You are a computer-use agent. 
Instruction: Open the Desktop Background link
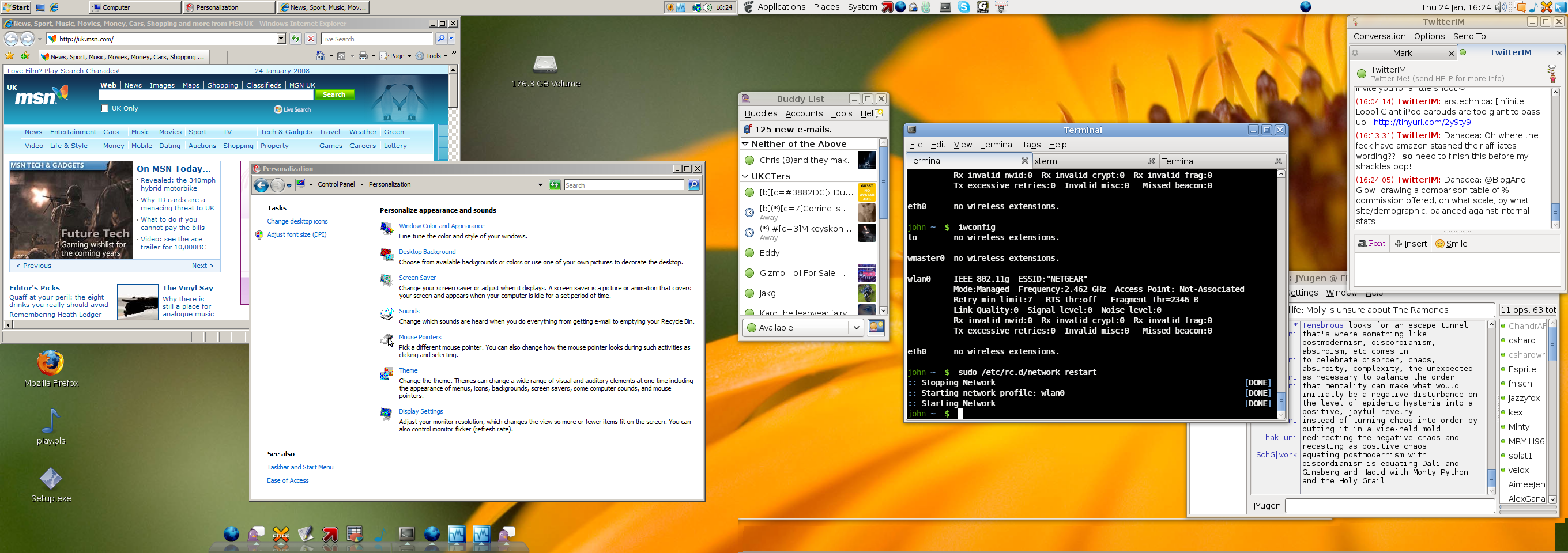tap(427, 252)
